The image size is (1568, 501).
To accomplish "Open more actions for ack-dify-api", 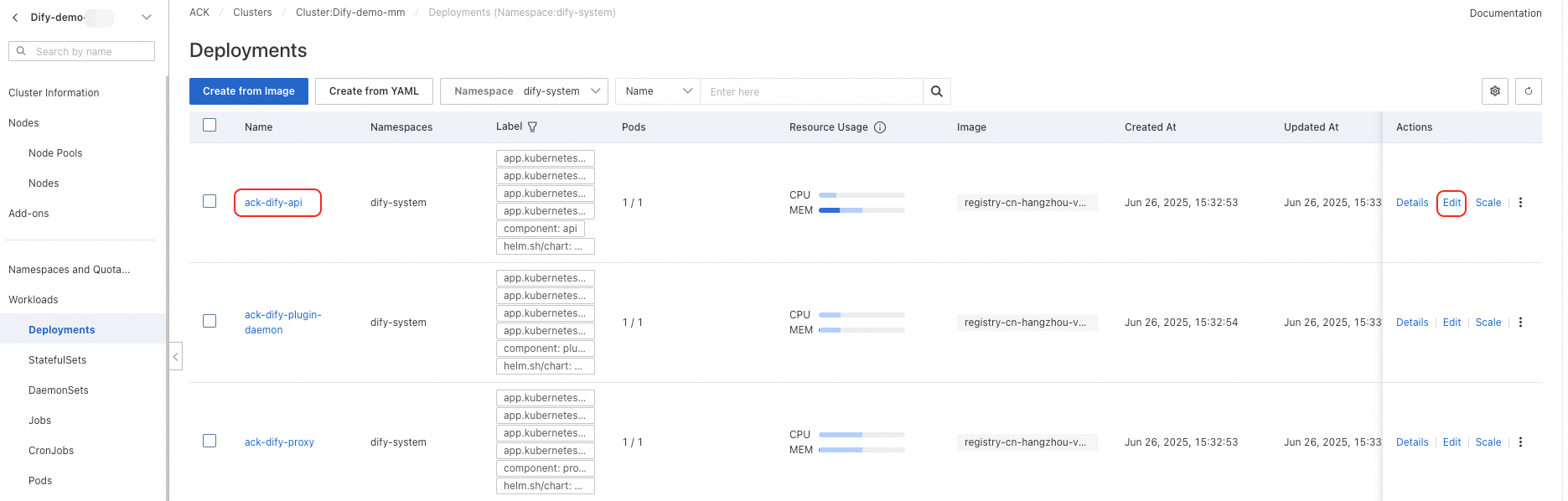I will [x=1520, y=203].
